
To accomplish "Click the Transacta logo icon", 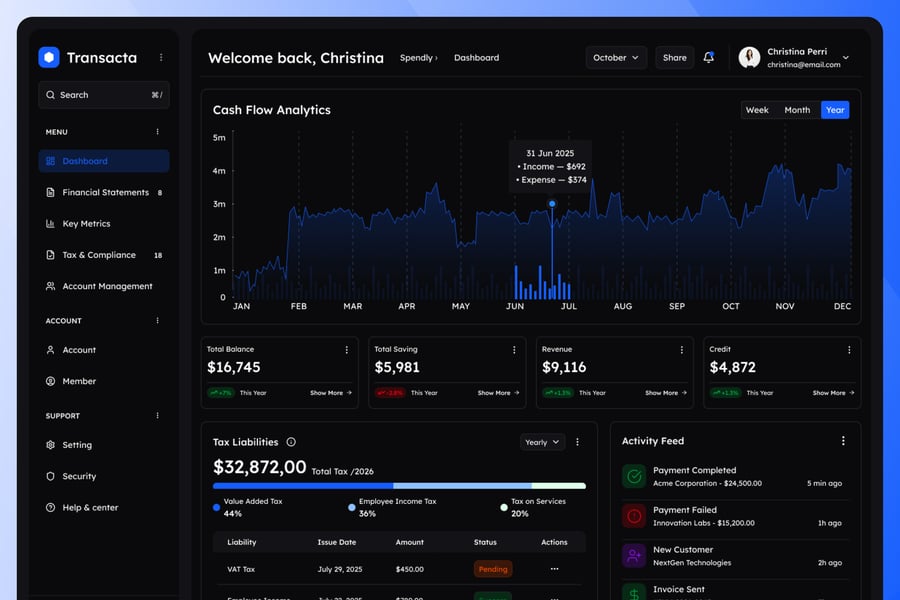I will (x=49, y=58).
